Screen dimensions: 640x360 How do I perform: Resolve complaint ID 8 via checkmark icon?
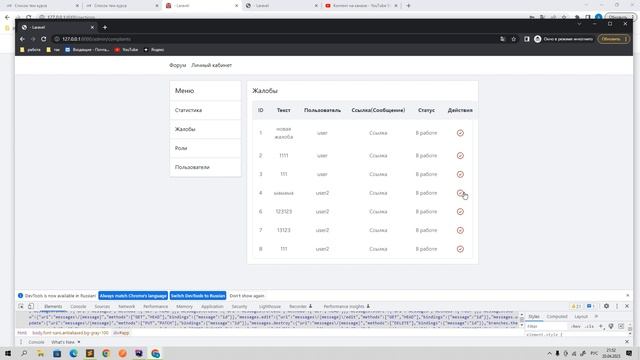pyautogui.click(x=460, y=249)
